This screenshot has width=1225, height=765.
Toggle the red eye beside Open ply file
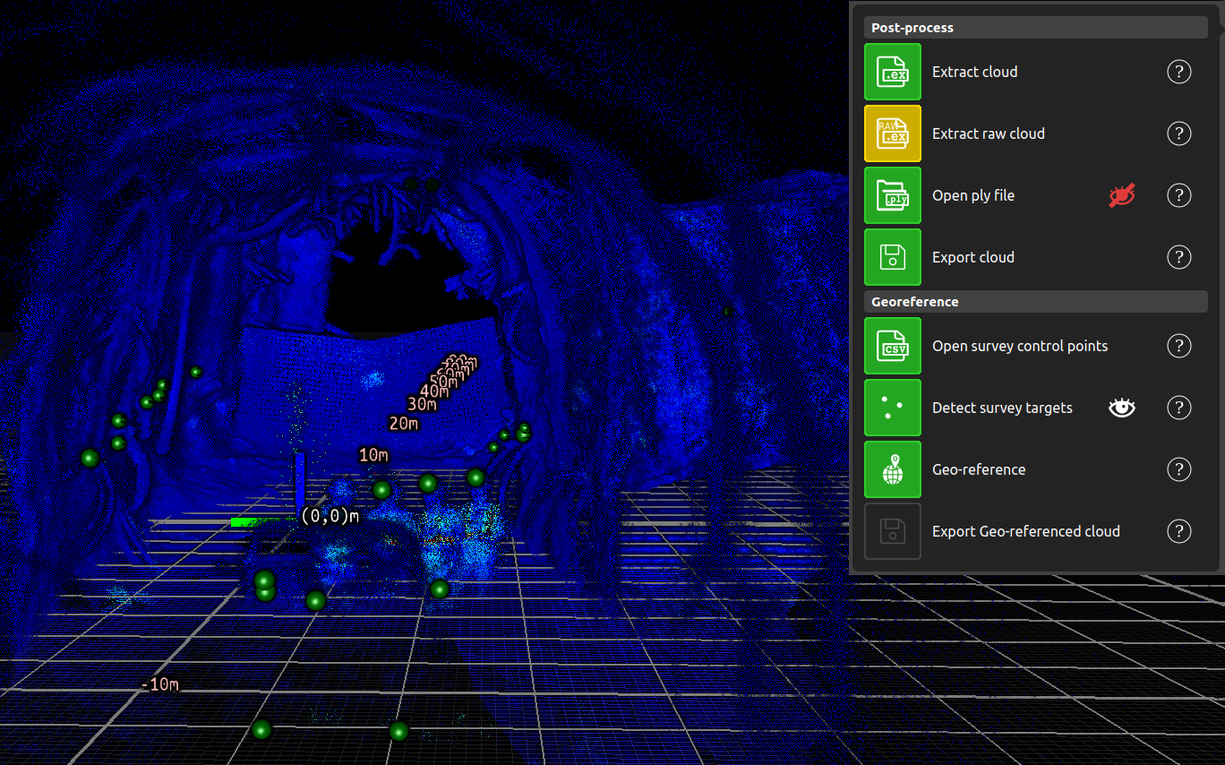point(1121,195)
